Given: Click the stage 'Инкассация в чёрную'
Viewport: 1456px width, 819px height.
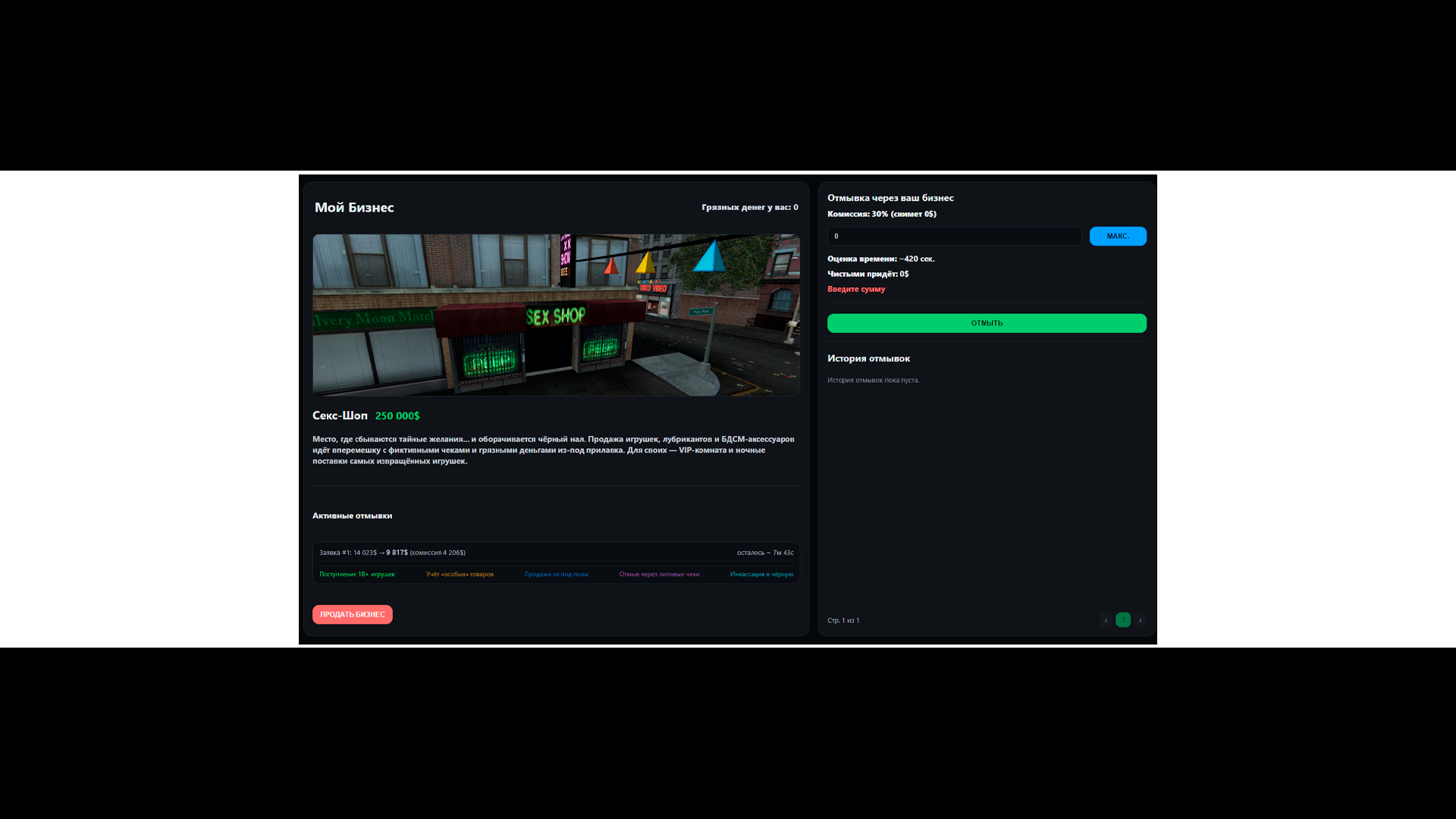Looking at the screenshot, I should pos(761,575).
